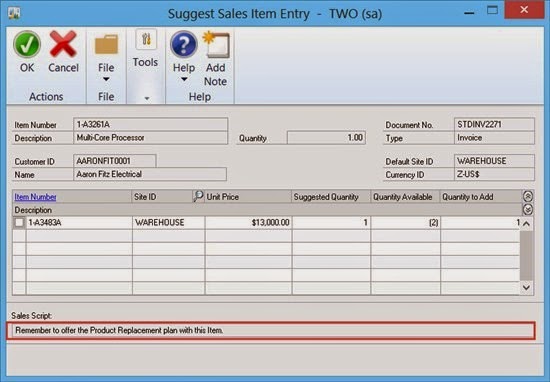Click the Quantity Available column header
The height and width of the screenshot is (382, 550).
pos(405,197)
